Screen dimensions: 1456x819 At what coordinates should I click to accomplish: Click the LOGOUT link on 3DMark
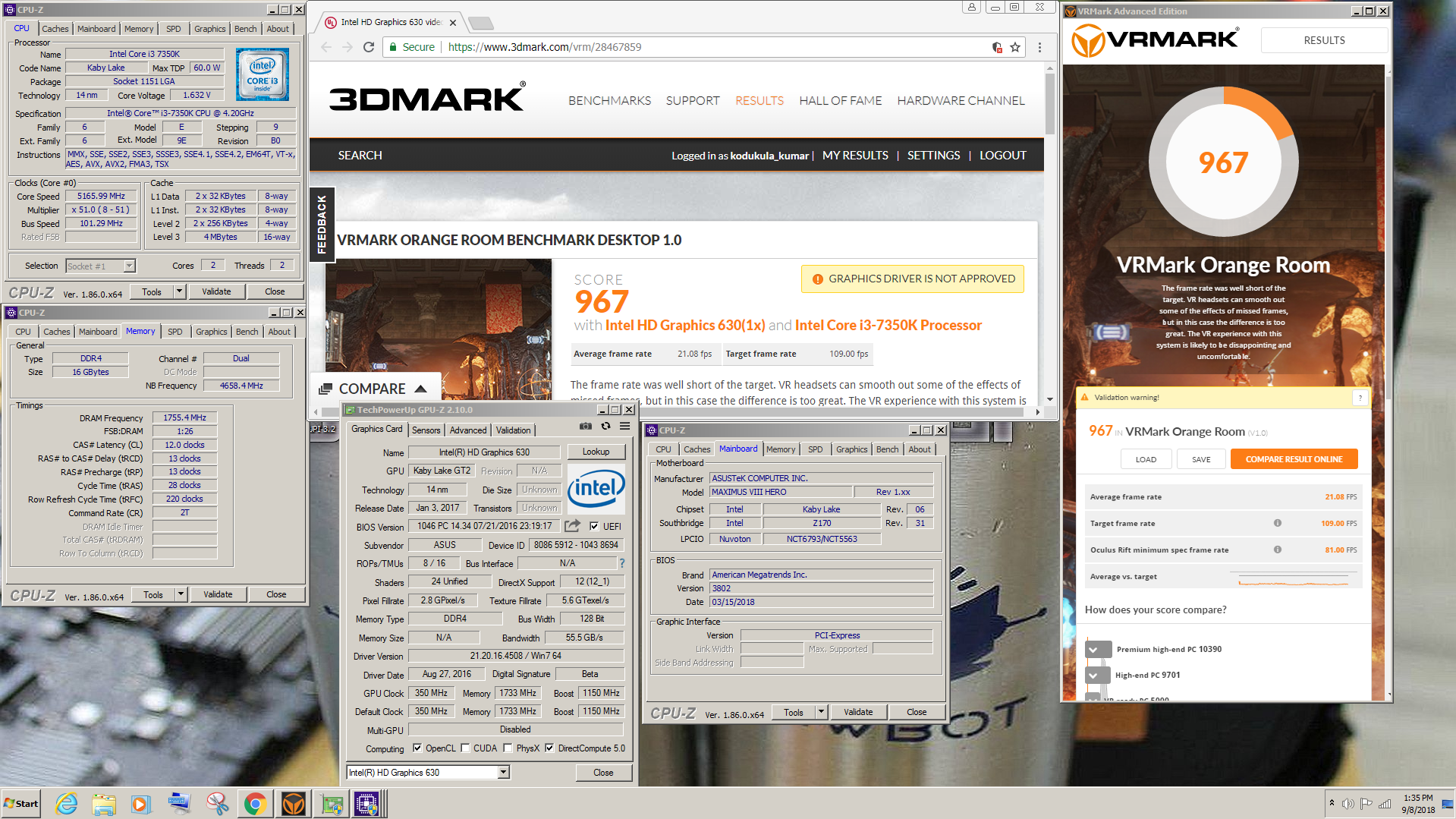click(1002, 155)
